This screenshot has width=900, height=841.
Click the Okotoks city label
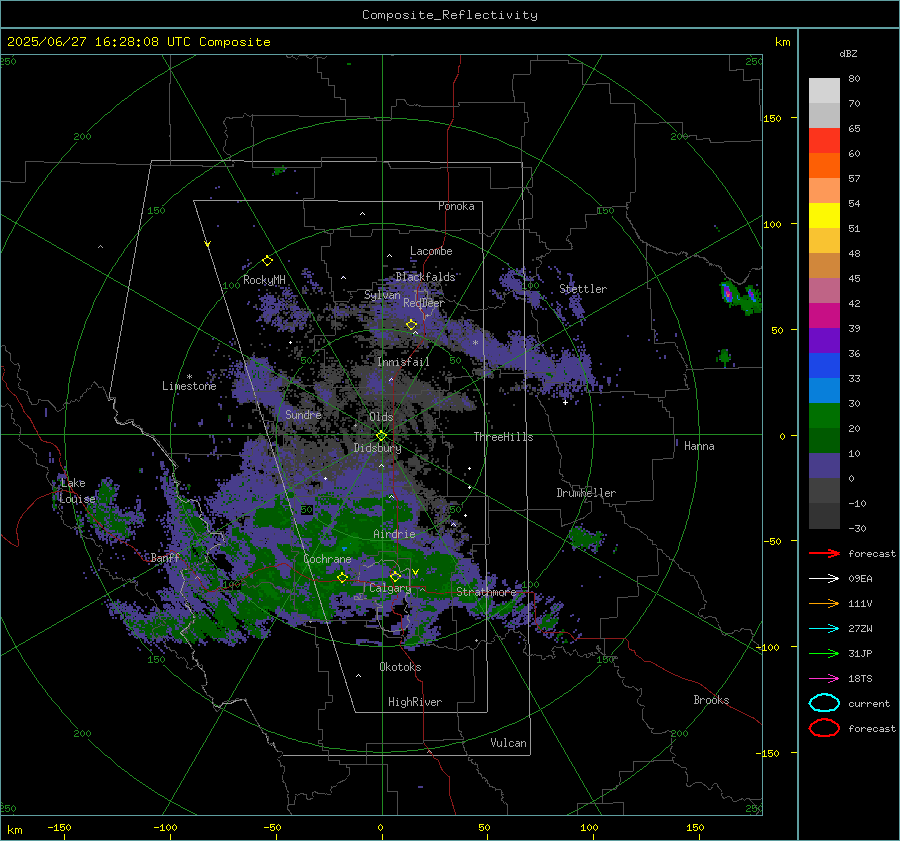pyautogui.click(x=400, y=667)
